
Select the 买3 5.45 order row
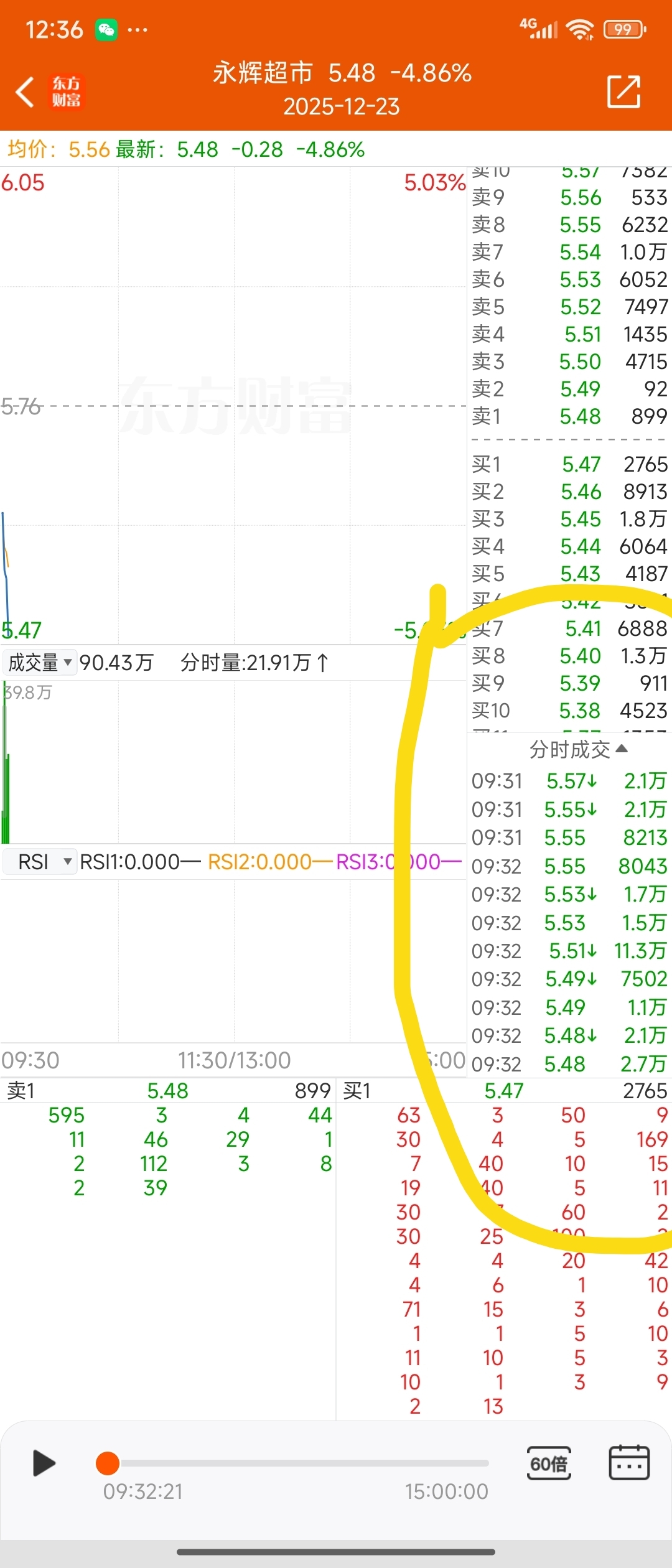coord(569,518)
